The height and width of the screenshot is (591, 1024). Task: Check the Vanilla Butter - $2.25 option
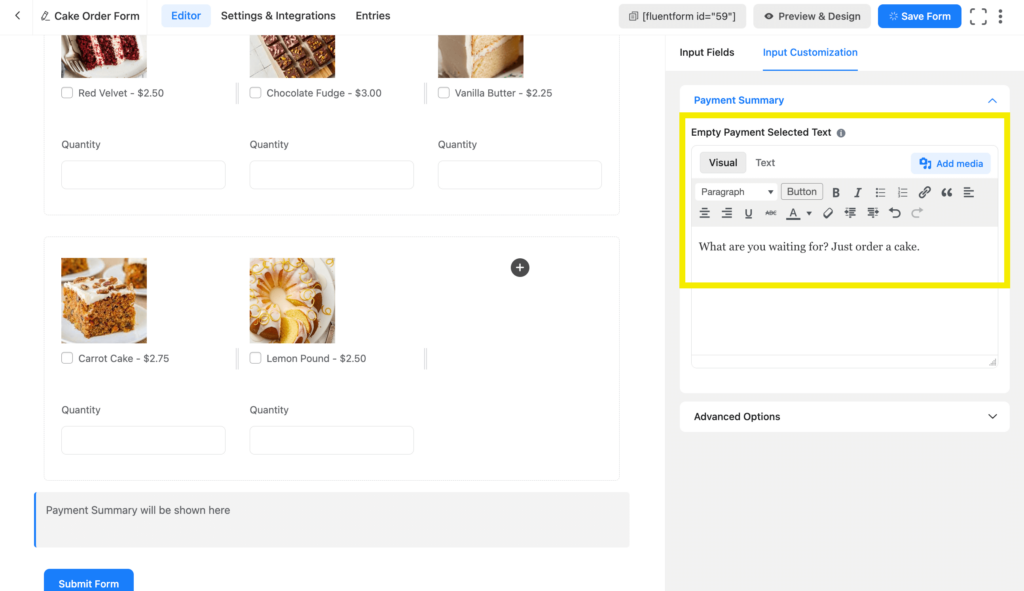(x=443, y=93)
